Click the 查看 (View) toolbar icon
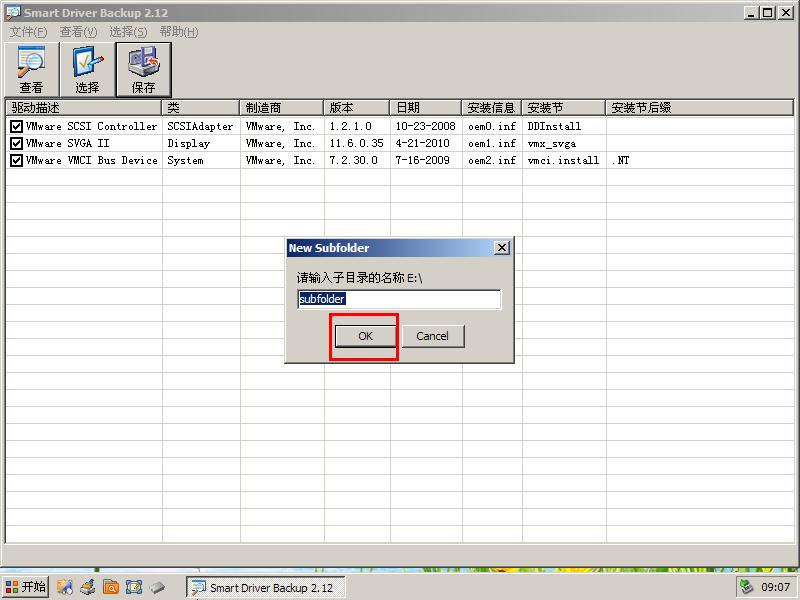Screen dimensions: 800x600 click(x=31, y=69)
